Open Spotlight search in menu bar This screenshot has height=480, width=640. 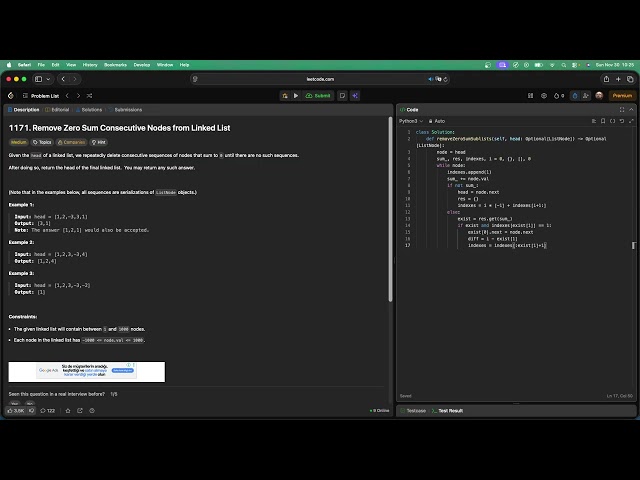click(x=564, y=65)
